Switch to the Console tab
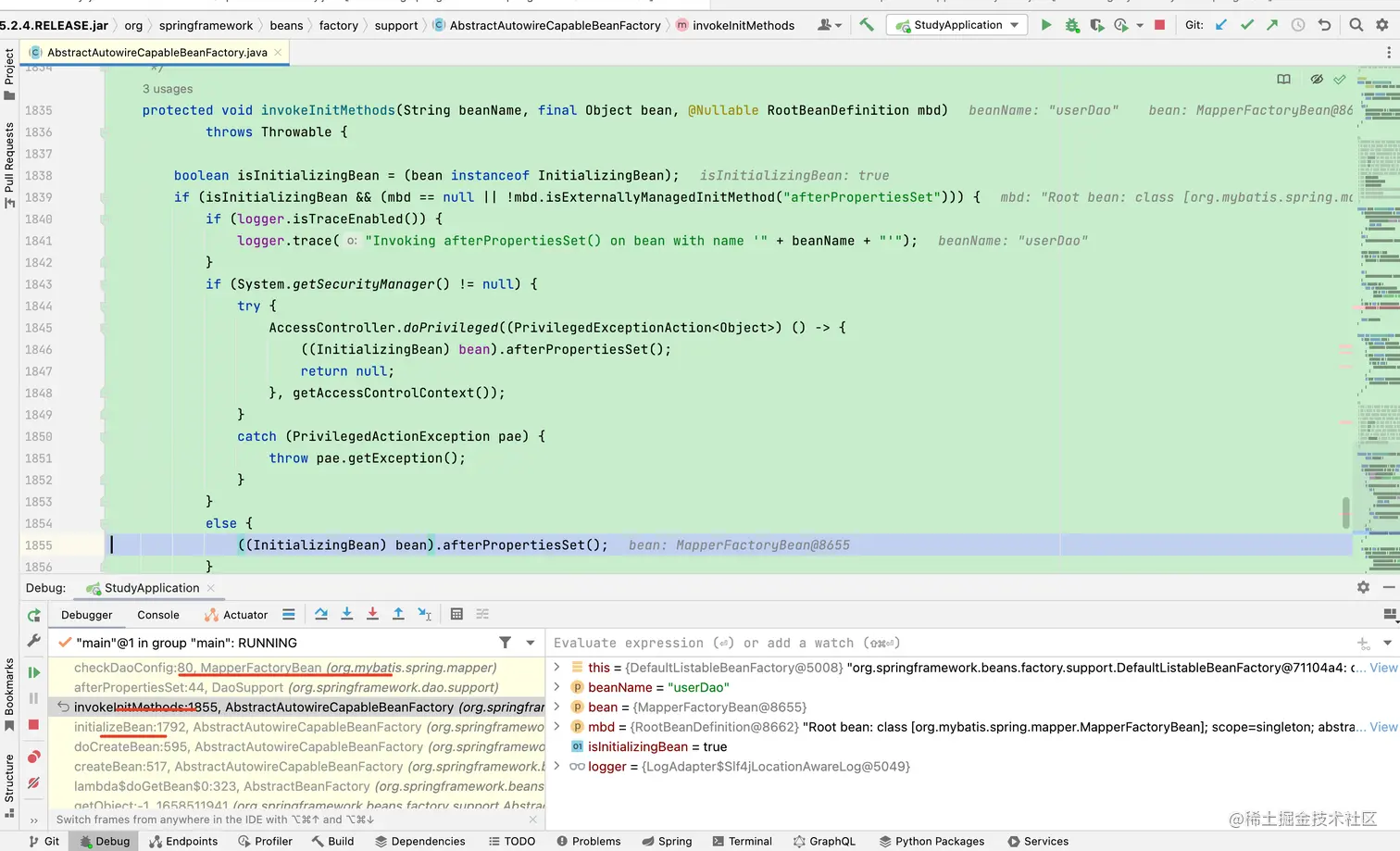1400x851 pixels. 158,615
